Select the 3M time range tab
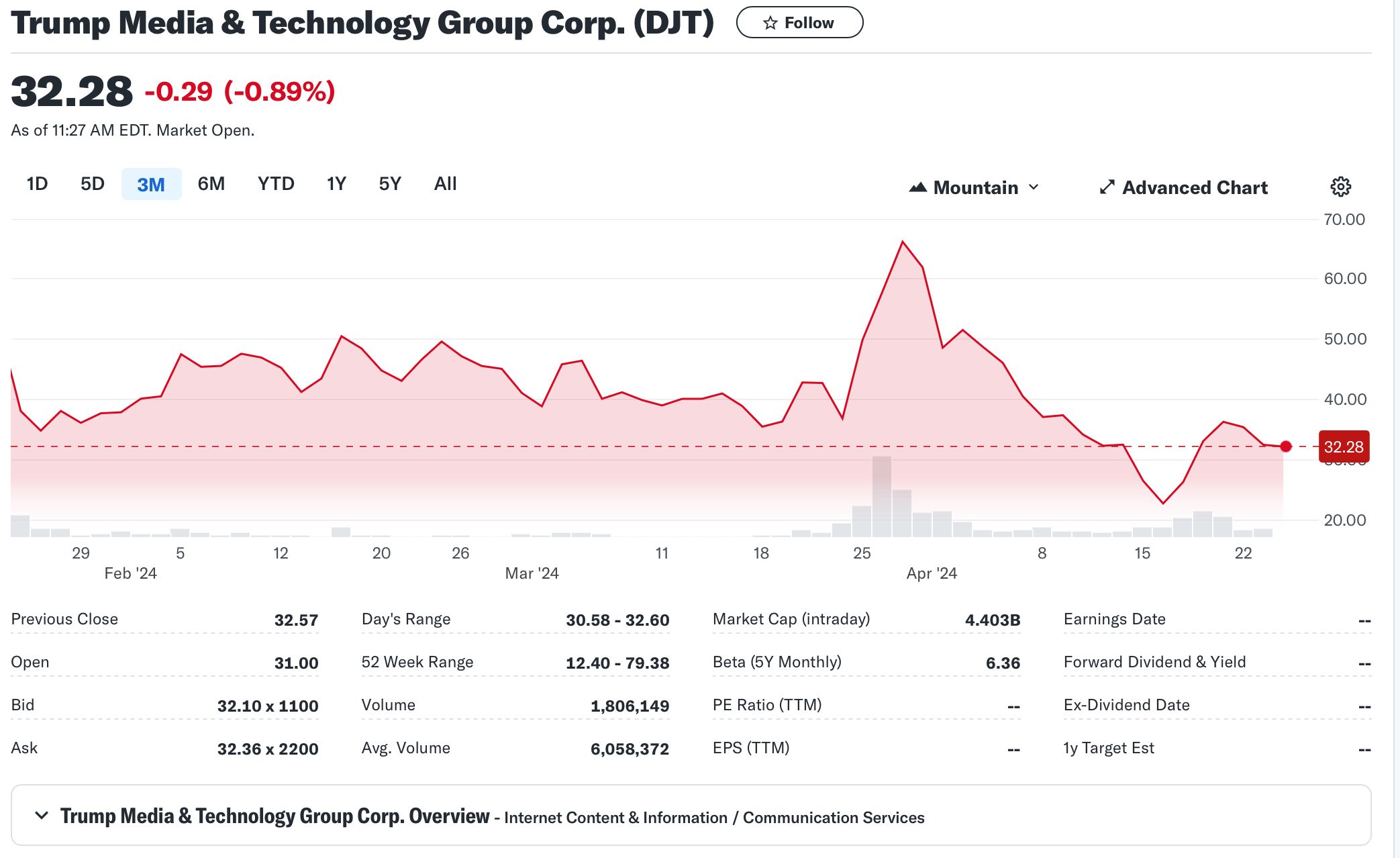The image size is (1400, 858). [x=151, y=184]
